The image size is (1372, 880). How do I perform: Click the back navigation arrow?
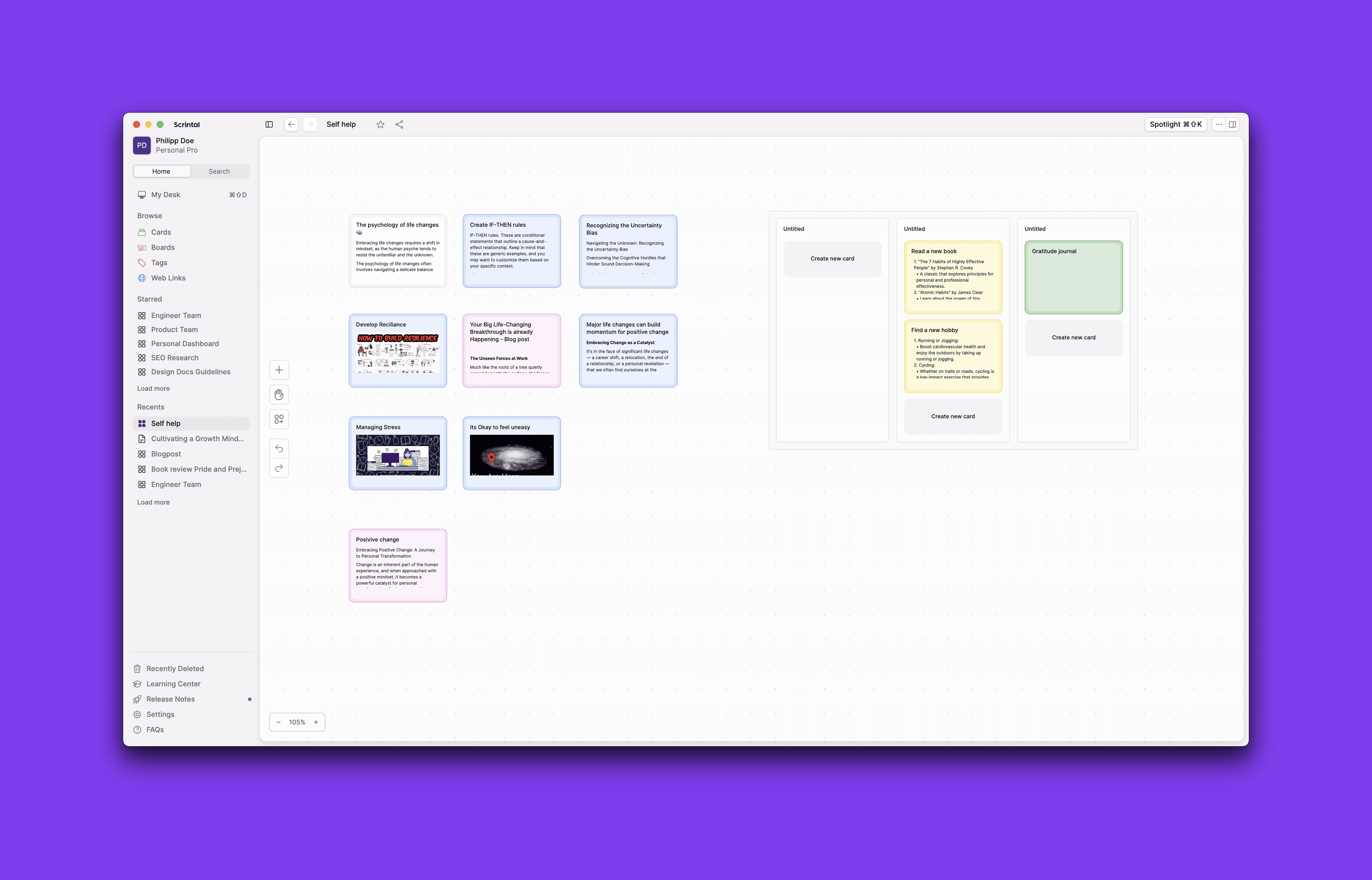pos(291,125)
